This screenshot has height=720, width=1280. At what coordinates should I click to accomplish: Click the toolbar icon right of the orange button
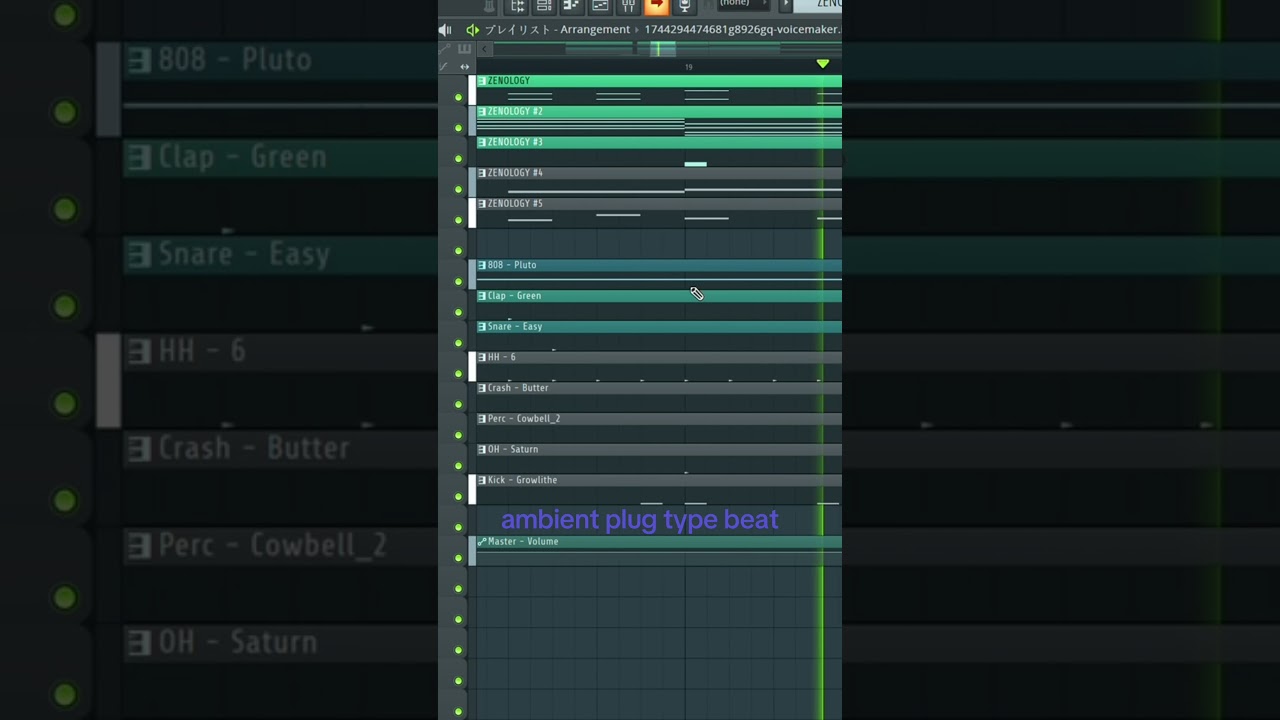click(684, 6)
